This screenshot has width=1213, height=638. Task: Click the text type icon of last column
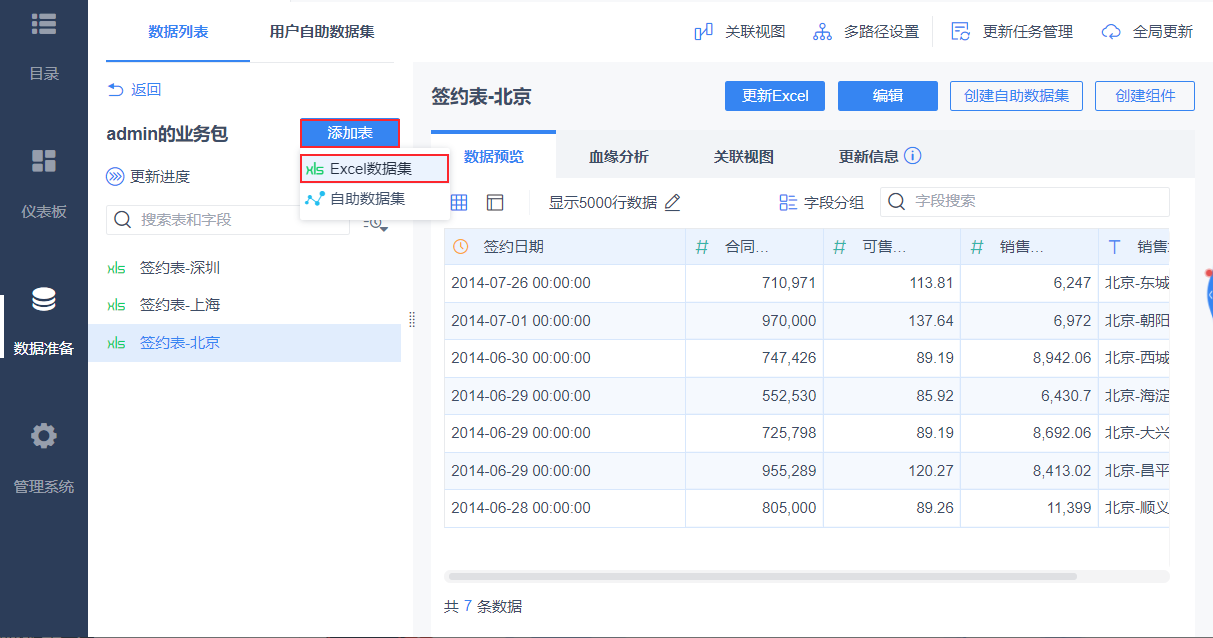coord(1114,246)
